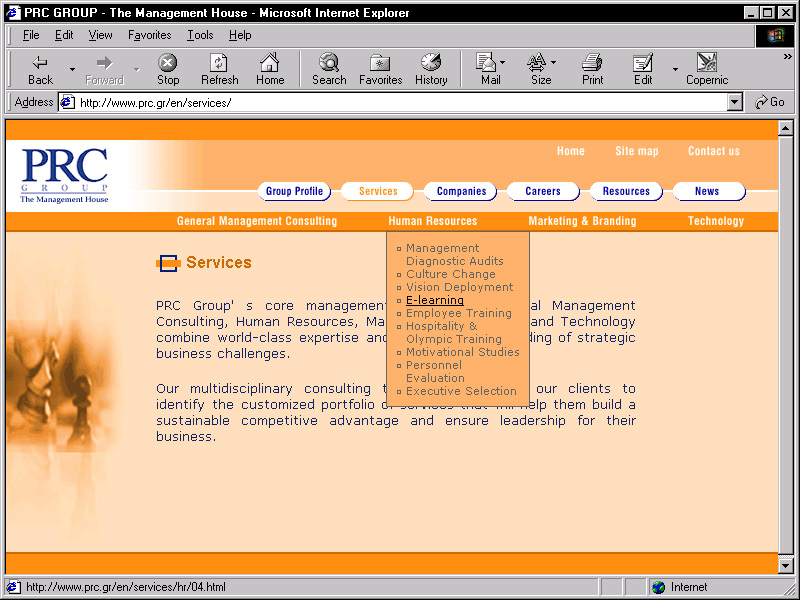Expand the Size dropdown arrow
This screenshot has height=600, width=800.
tap(554, 62)
